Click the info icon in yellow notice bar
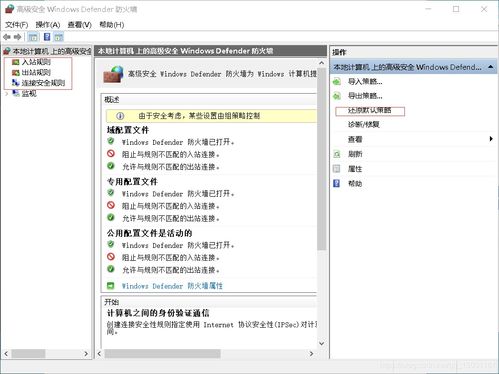 pyautogui.click(x=120, y=116)
